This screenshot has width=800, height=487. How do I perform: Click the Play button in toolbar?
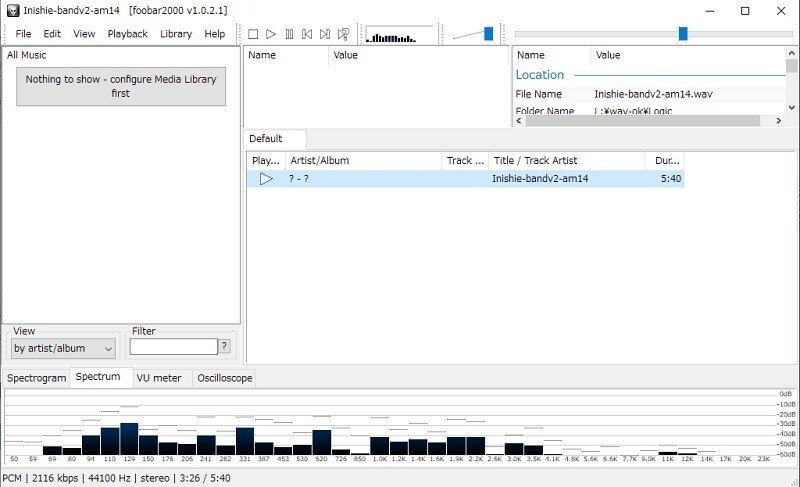pos(271,34)
